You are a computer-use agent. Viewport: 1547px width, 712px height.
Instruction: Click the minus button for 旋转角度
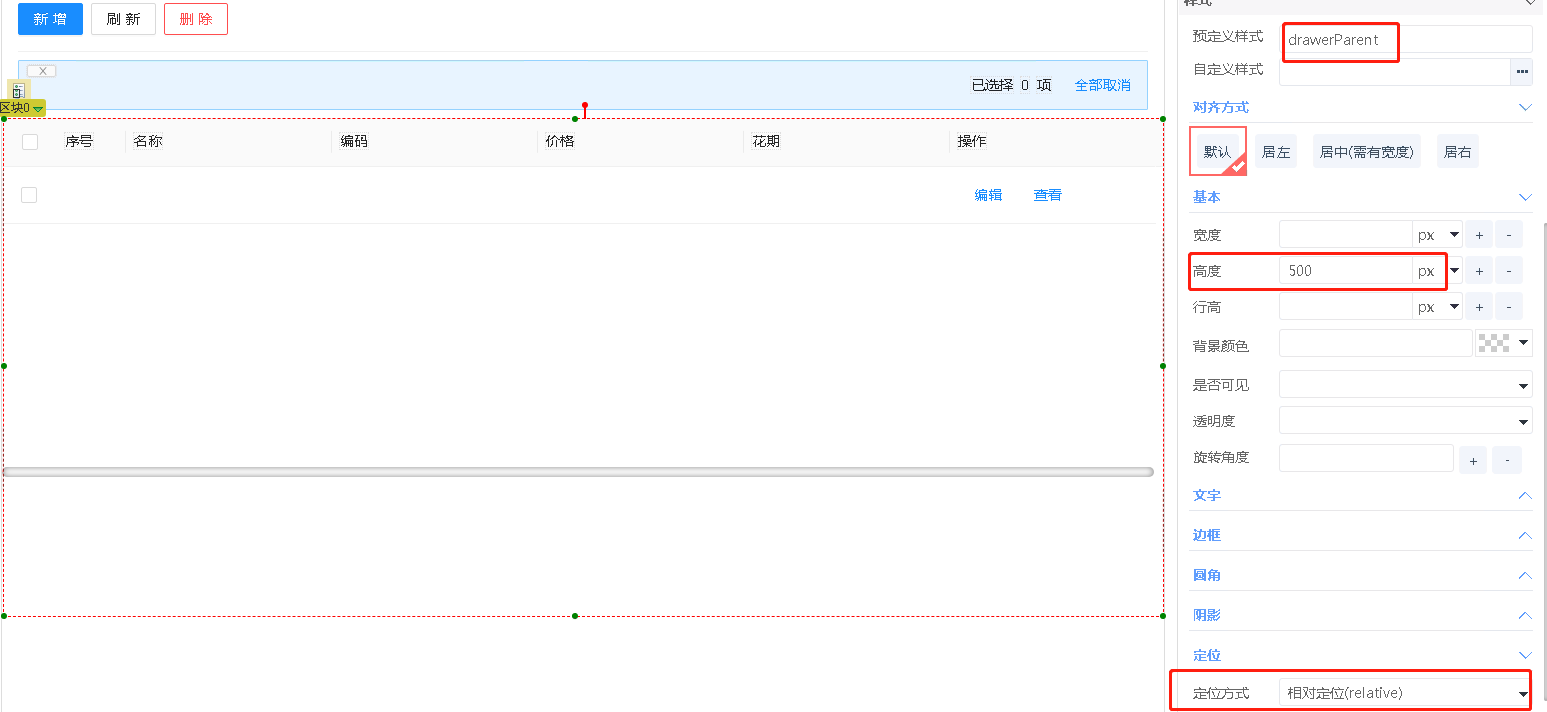(1506, 460)
